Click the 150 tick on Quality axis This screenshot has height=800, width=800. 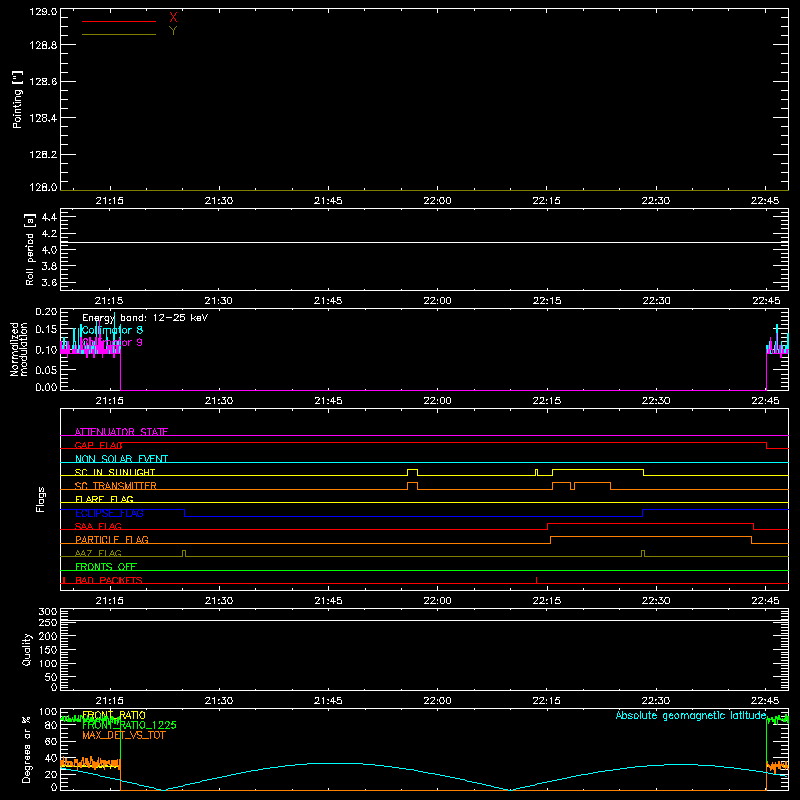pyautogui.click(x=48, y=650)
